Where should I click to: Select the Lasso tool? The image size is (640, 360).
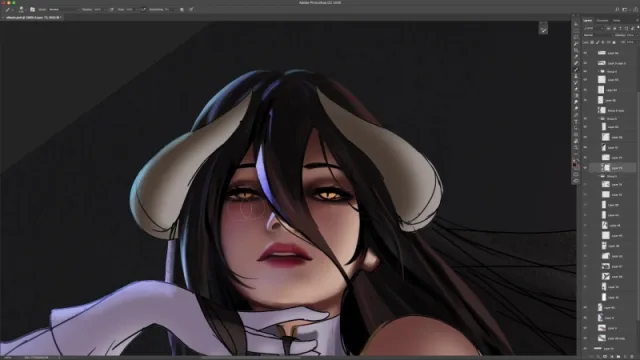[x=576, y=37]
